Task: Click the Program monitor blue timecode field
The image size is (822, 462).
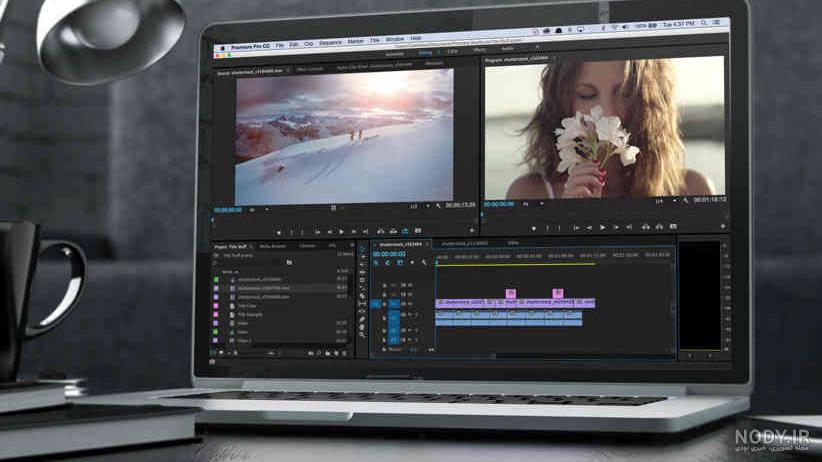Action: tap(499, 204)
